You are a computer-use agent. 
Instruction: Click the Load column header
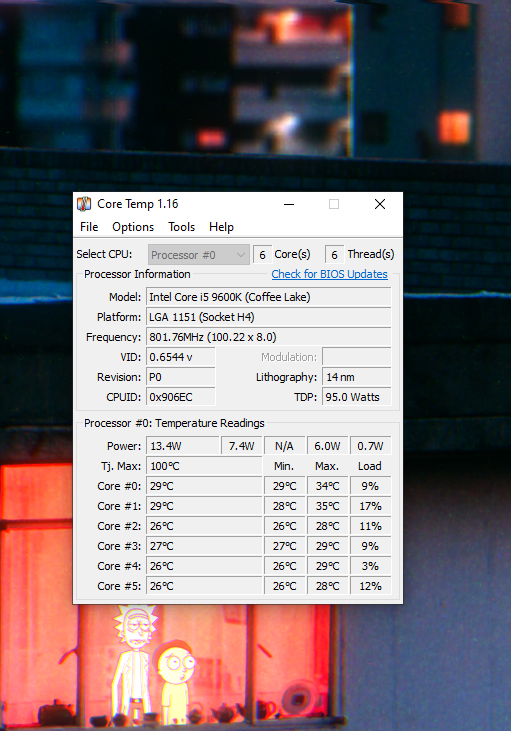pos(370,466)
